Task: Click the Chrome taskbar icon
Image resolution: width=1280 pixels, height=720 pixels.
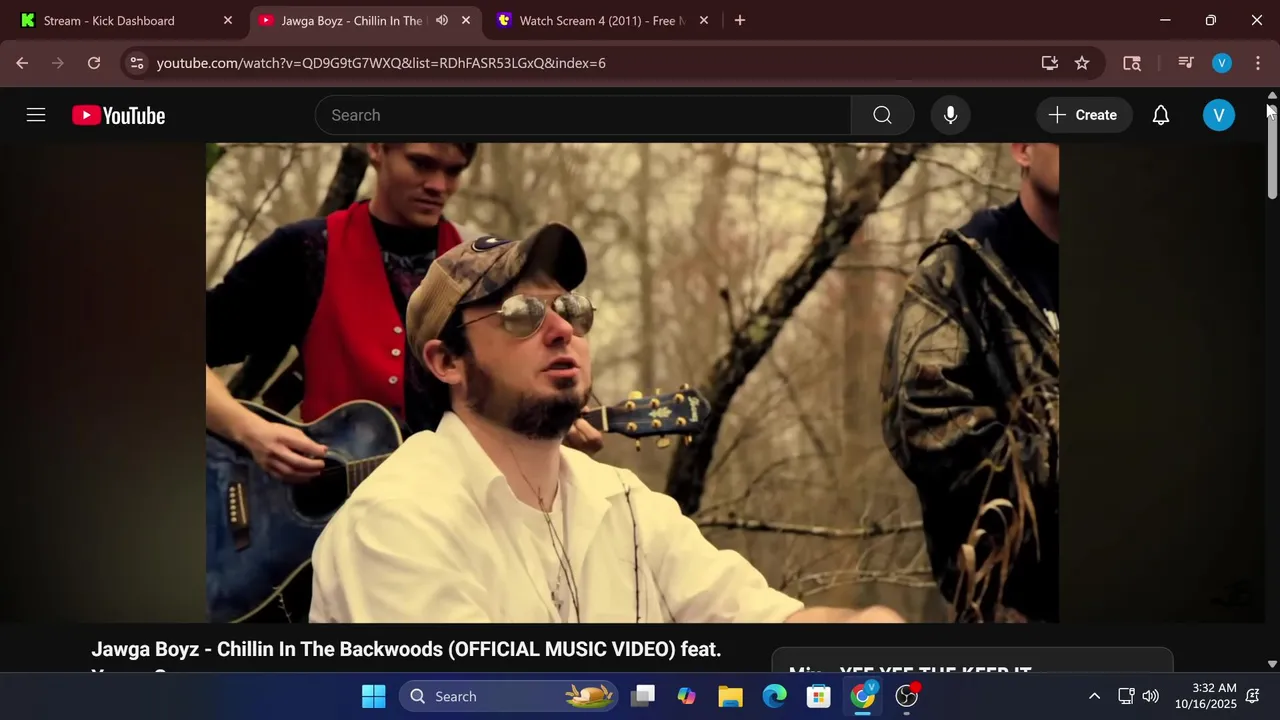Action: click(x=862, y=696)
